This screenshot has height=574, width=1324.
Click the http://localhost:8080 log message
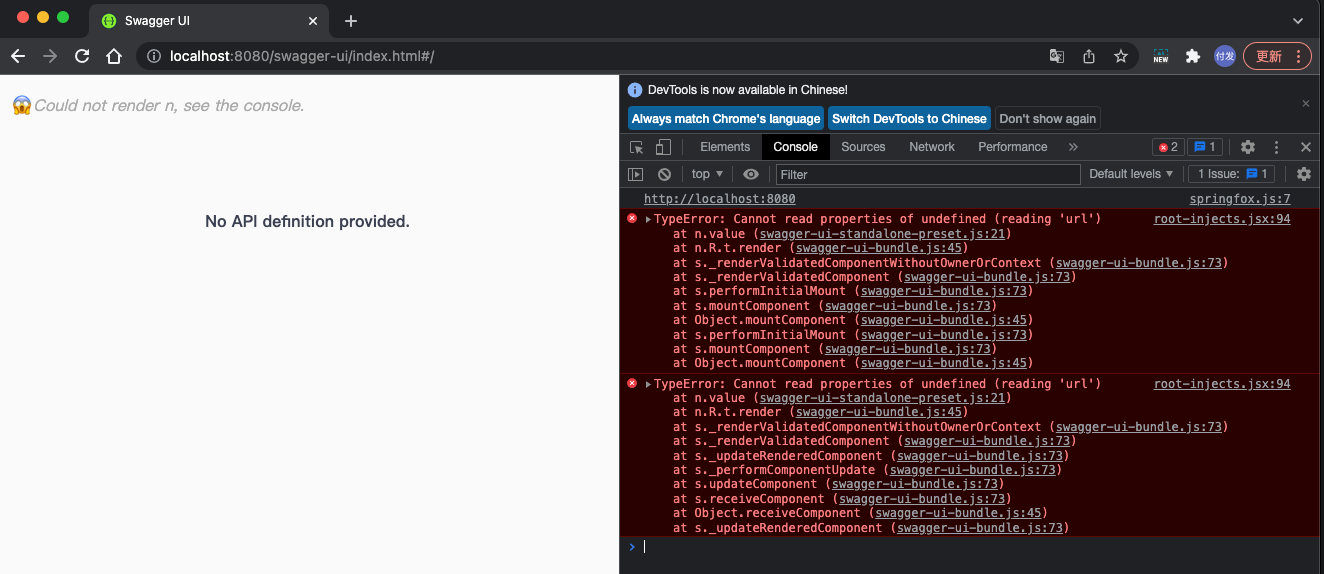[x=720, y=199]
